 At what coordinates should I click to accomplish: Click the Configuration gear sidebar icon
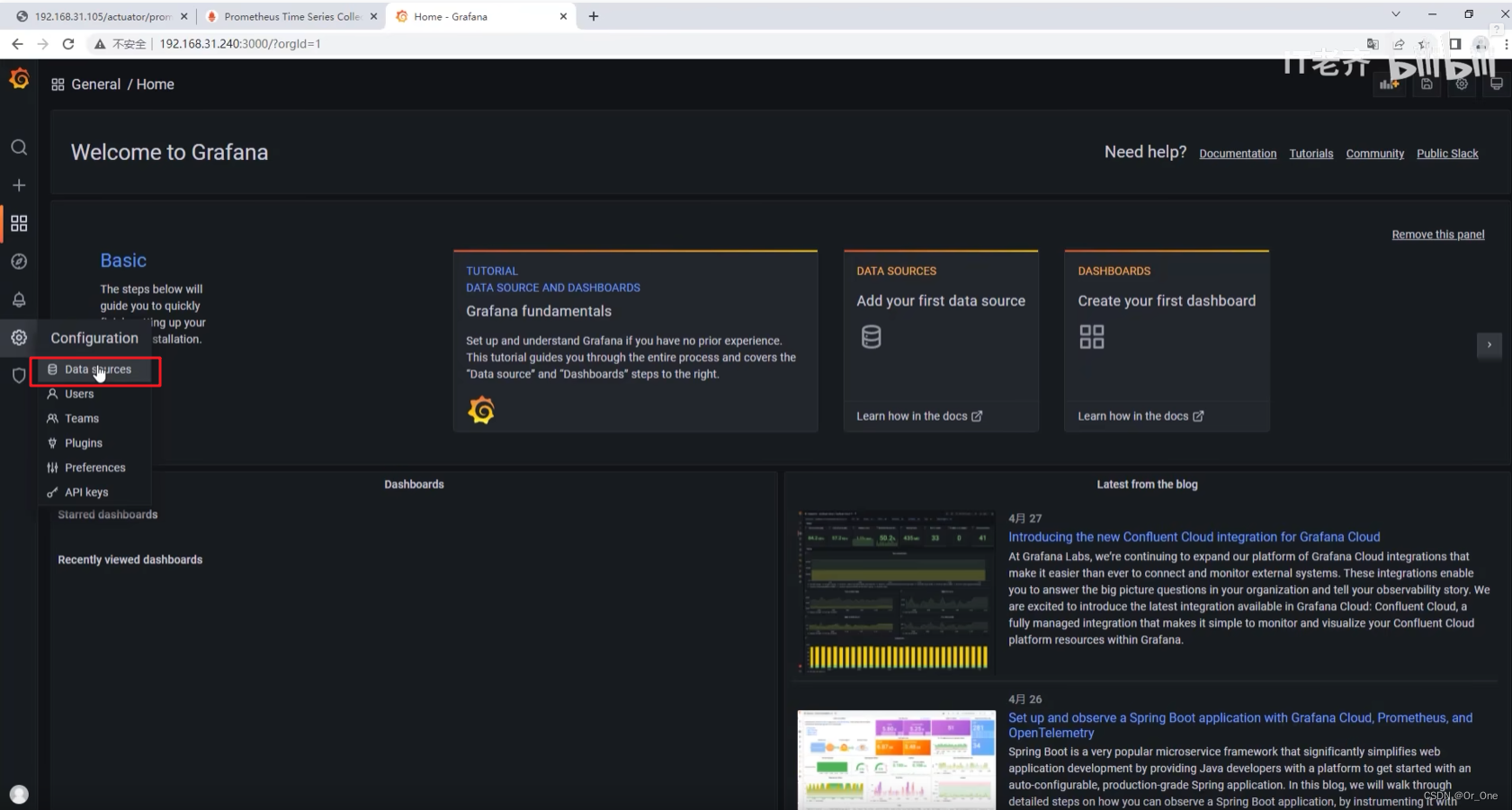point(19,337)
